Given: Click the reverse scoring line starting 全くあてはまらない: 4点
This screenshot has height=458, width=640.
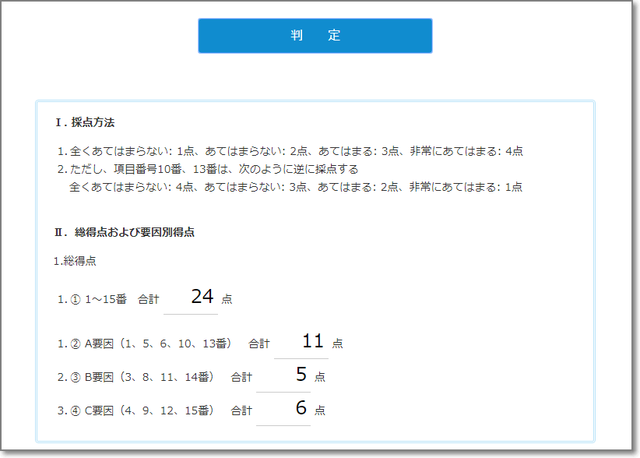Looking at the screenshot, I should point(295,187).
